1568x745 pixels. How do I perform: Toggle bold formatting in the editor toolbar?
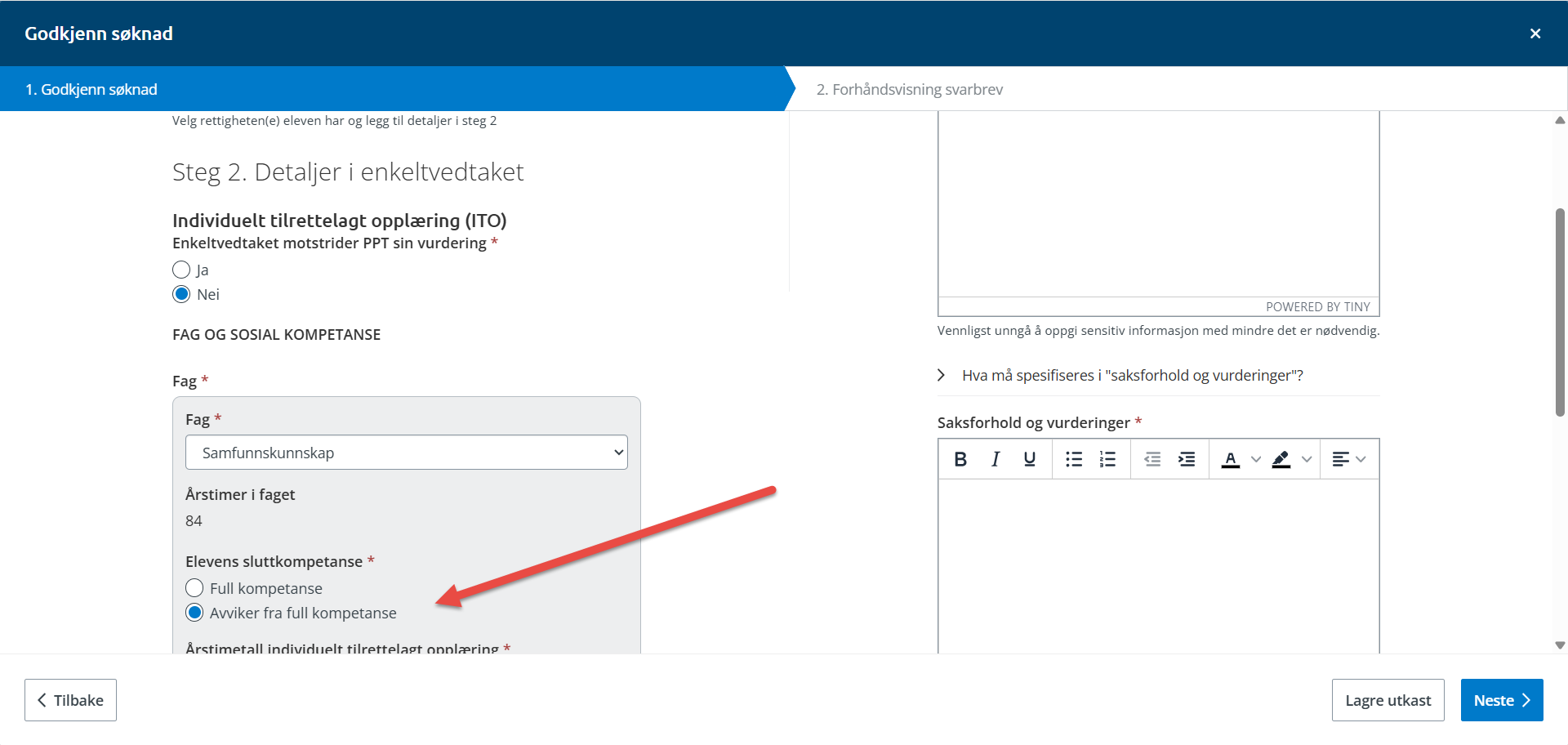pos(960,459)
